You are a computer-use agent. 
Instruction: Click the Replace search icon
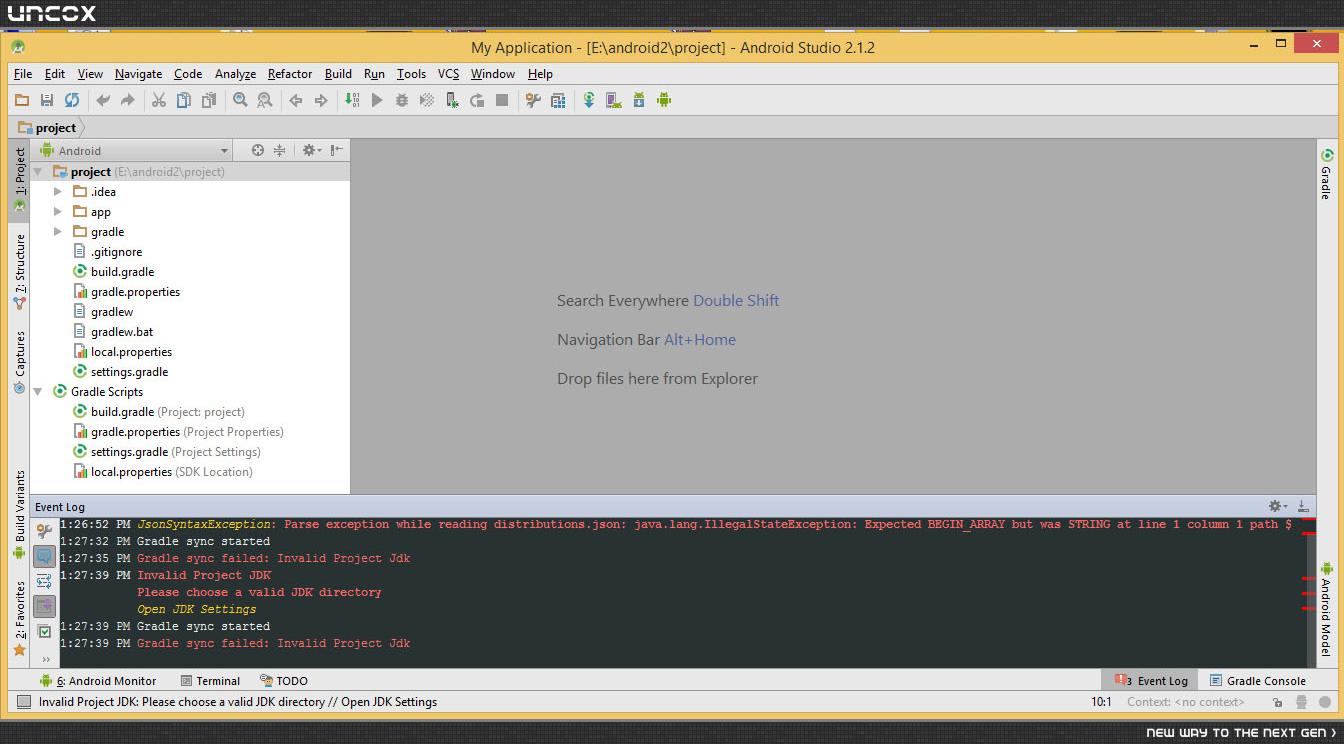point(265,100)
